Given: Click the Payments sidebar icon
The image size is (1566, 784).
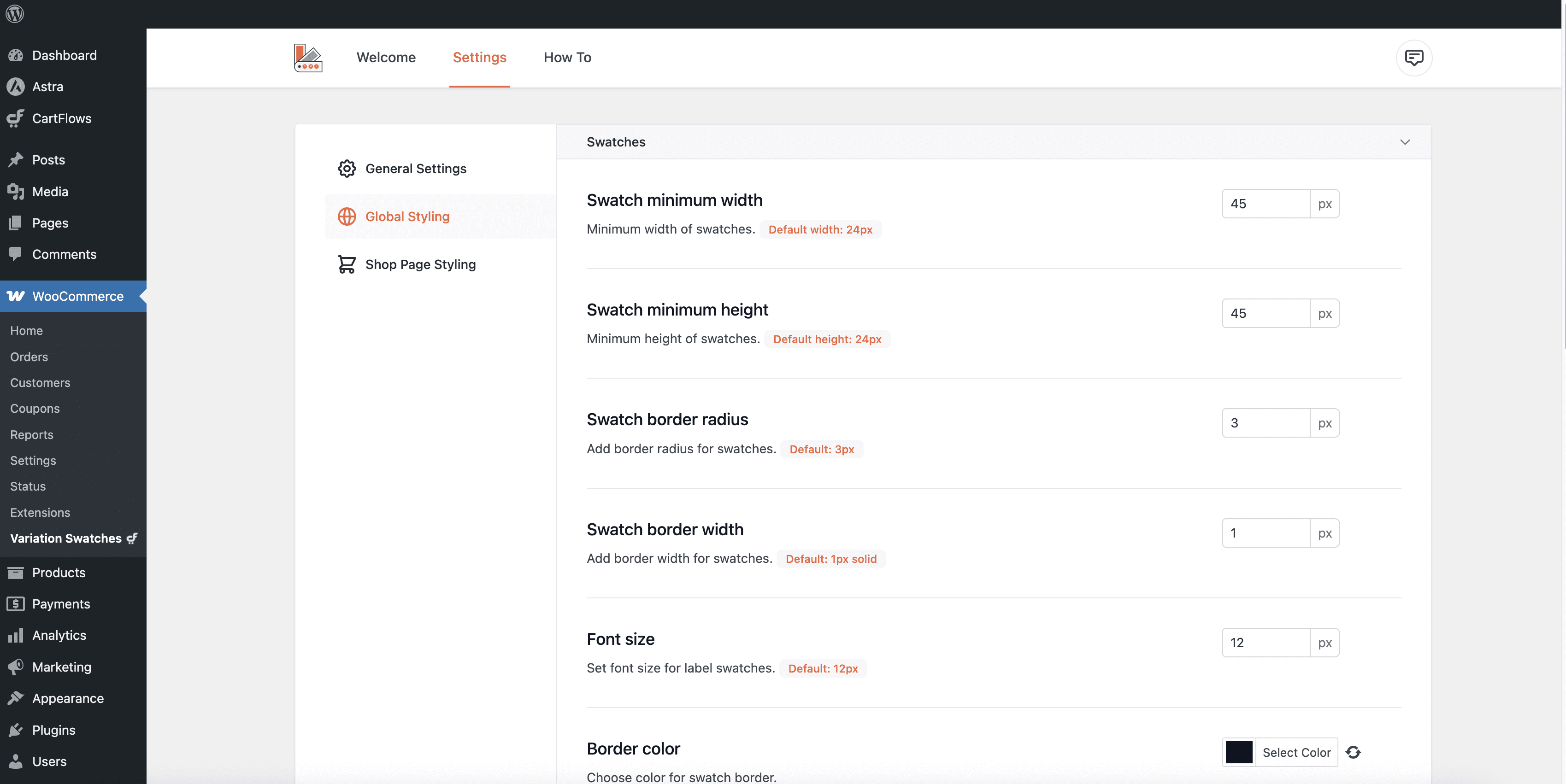Looking at the screenshot, I should [x=15, y=603].
